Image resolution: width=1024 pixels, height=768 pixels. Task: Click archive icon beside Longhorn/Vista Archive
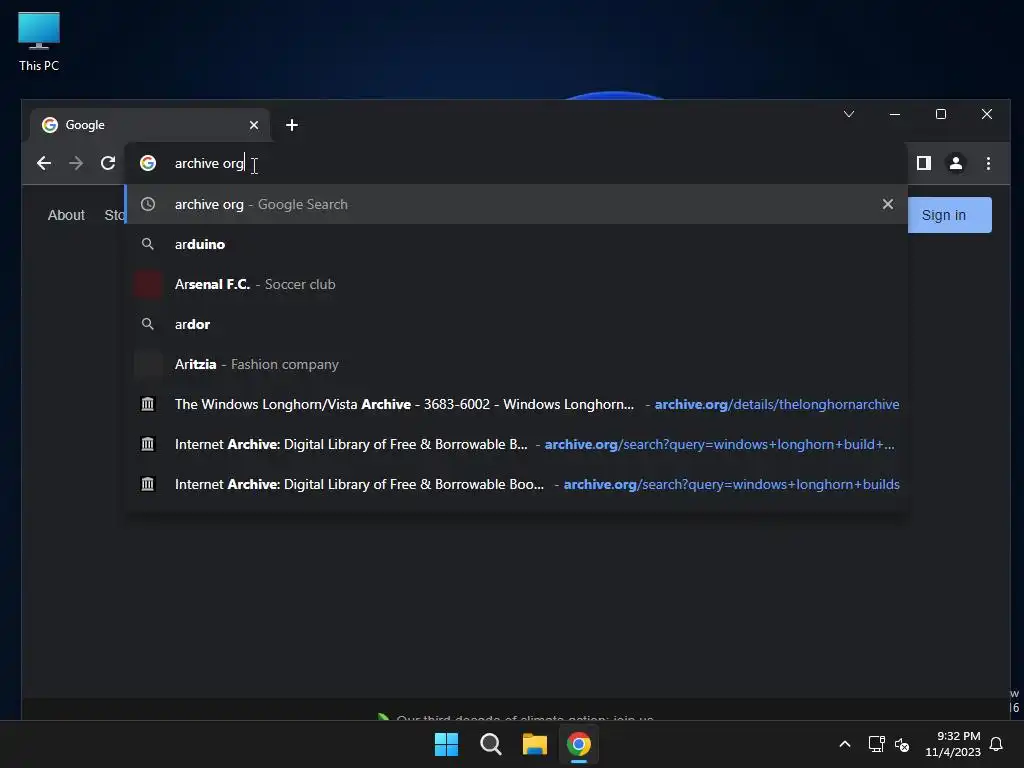pyautogui.click(x=148, y=404)
